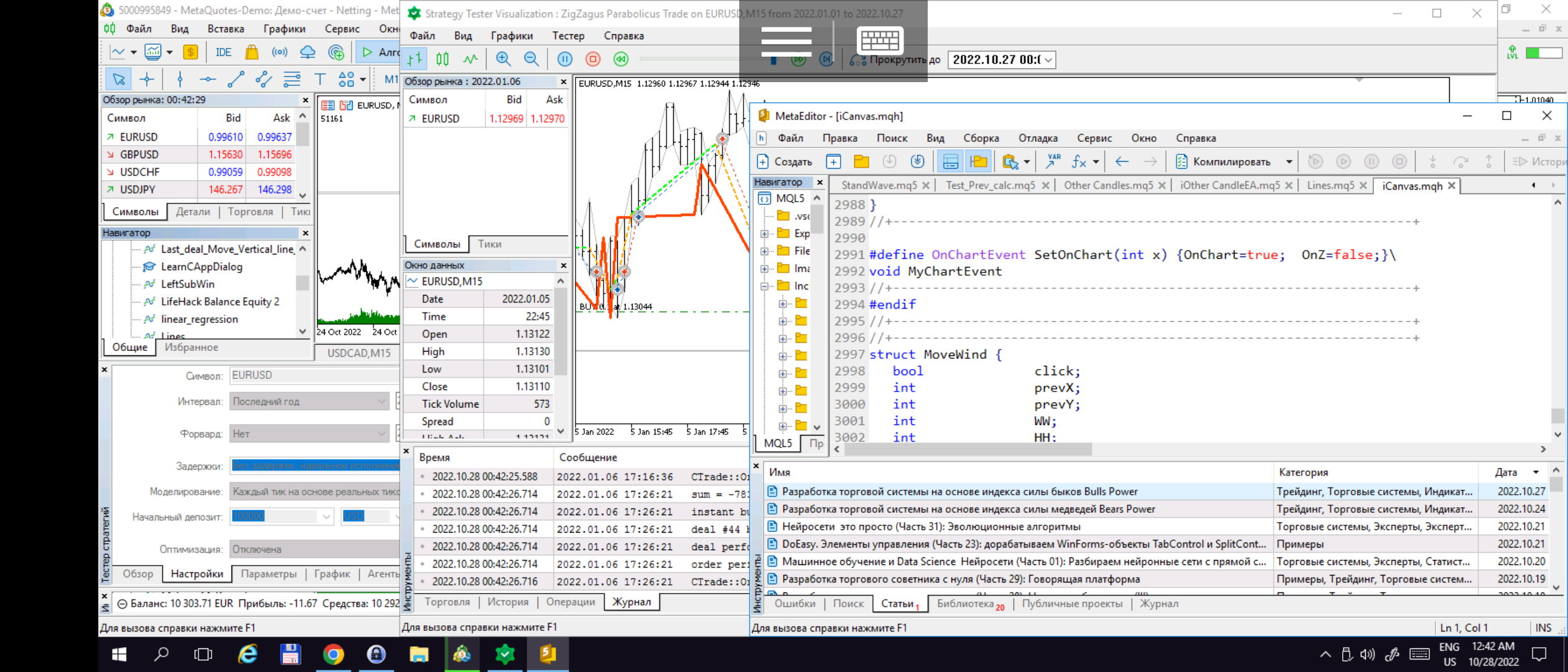
Task: Switch to the StandWave.mq5 editor tab
Action: [879, 185]
